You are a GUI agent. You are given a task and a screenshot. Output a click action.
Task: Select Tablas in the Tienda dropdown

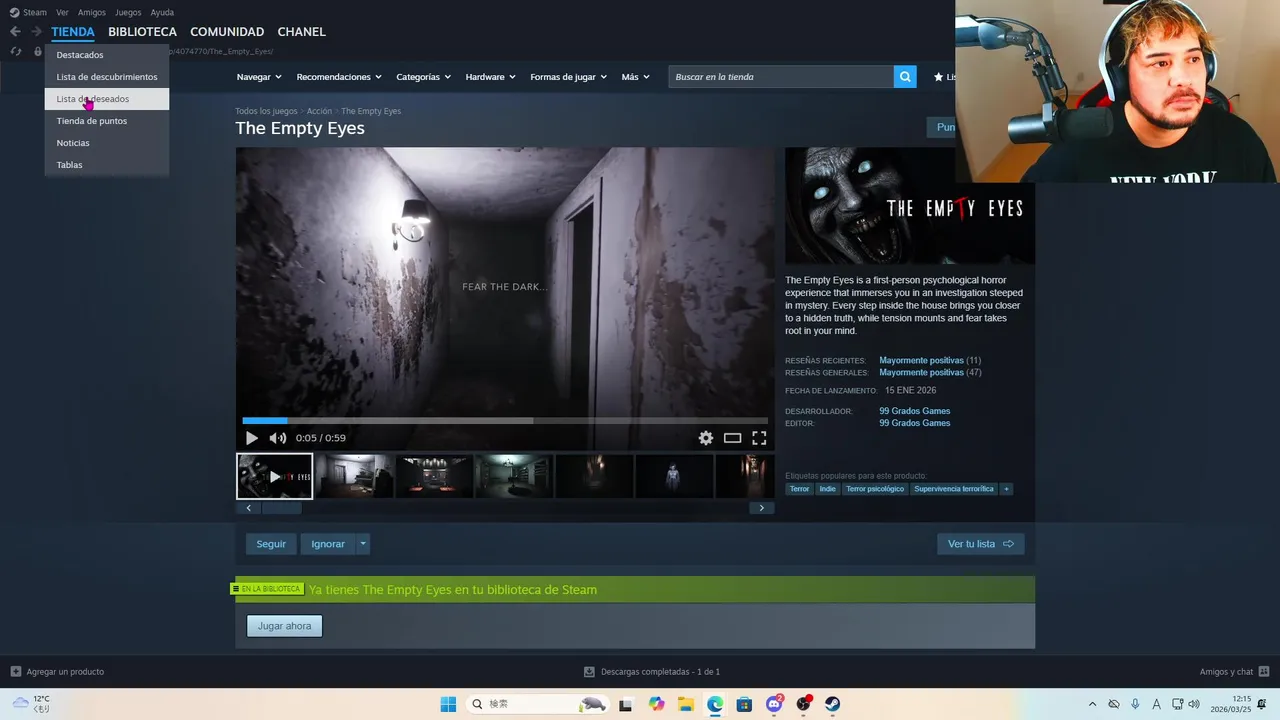point(106,165)
